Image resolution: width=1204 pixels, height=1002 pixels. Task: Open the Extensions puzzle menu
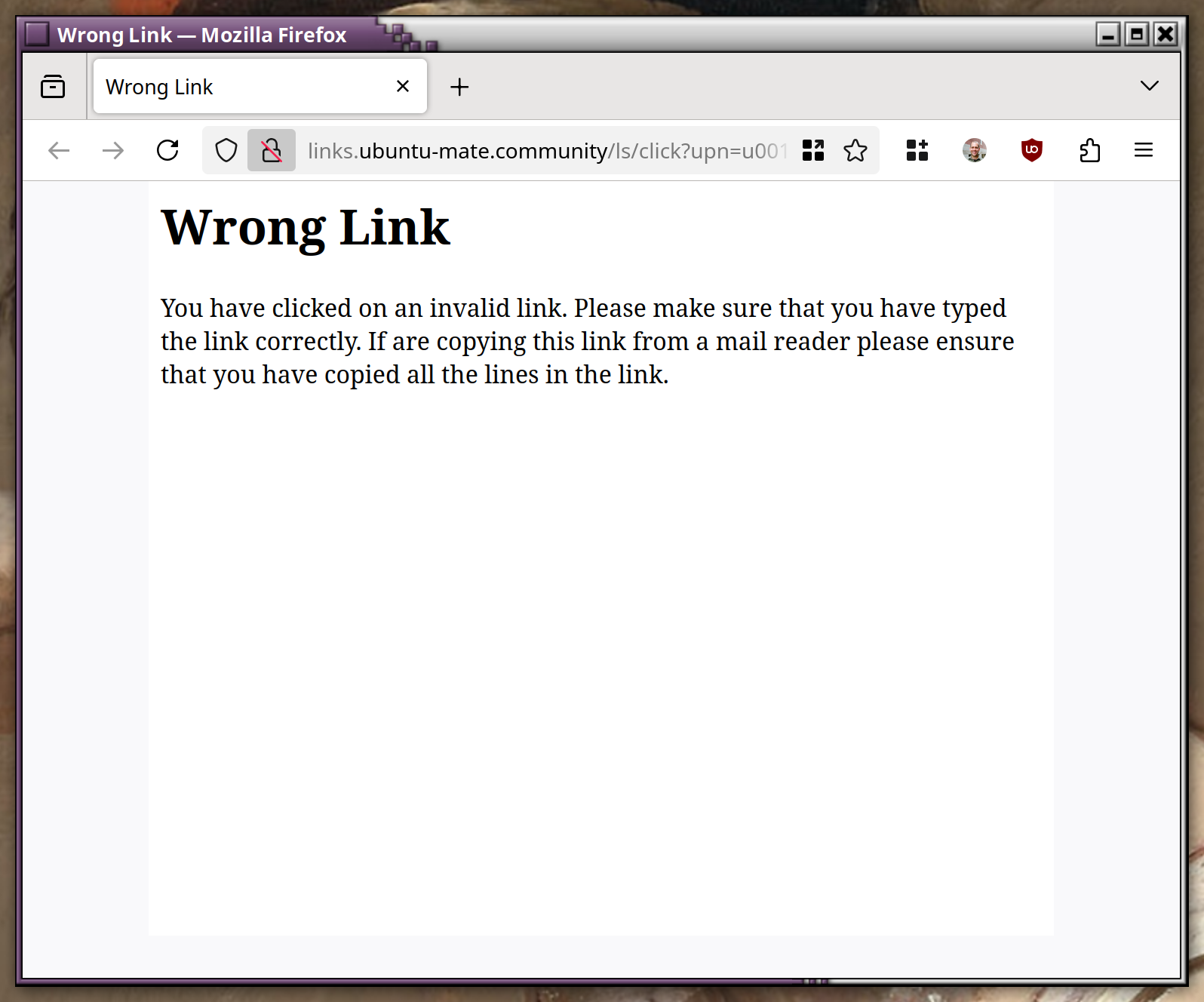(1089, 150)
